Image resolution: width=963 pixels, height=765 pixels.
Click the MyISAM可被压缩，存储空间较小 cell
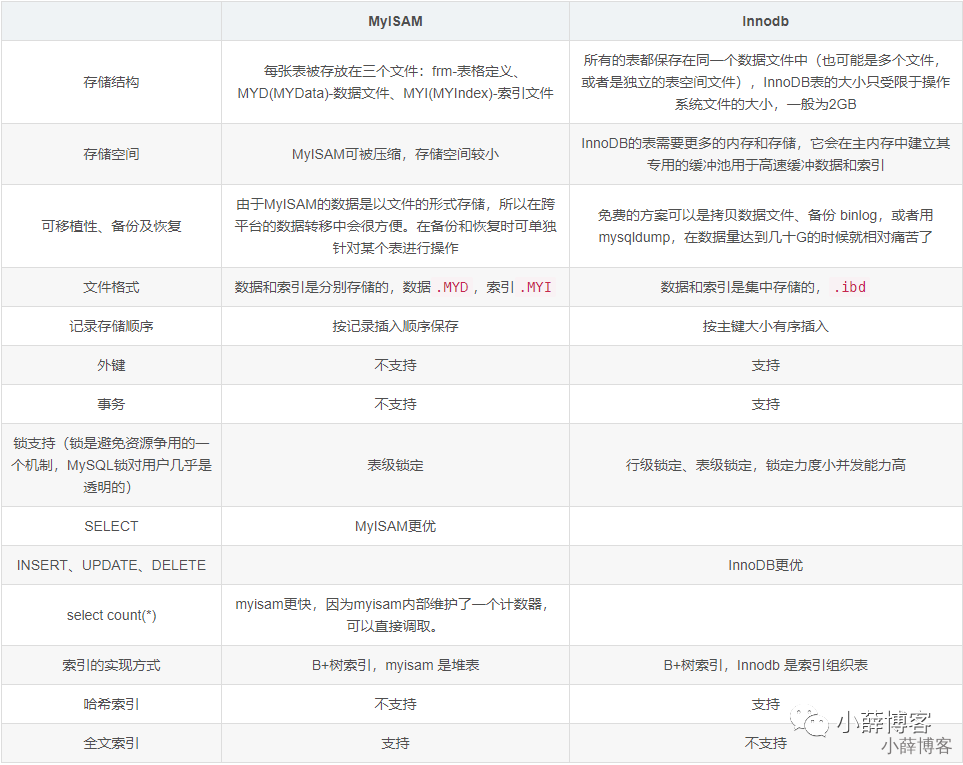(395, 154)
